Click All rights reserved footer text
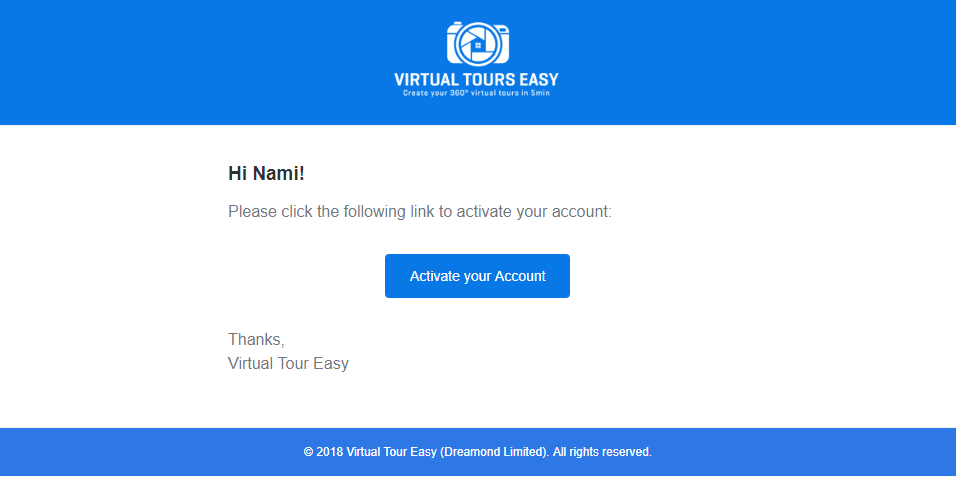 tap(602, 452)
